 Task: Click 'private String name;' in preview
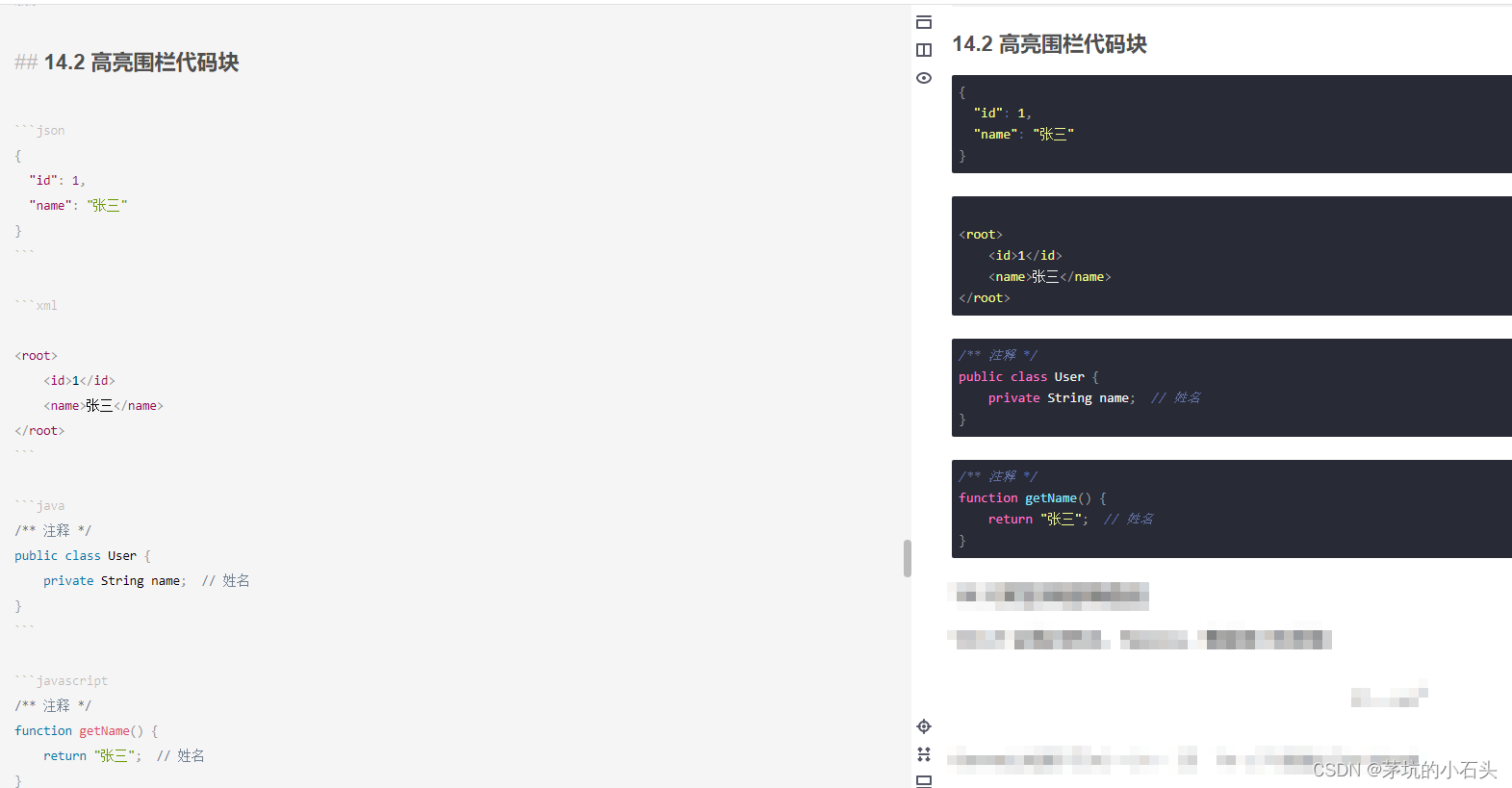pos(1062,397)
